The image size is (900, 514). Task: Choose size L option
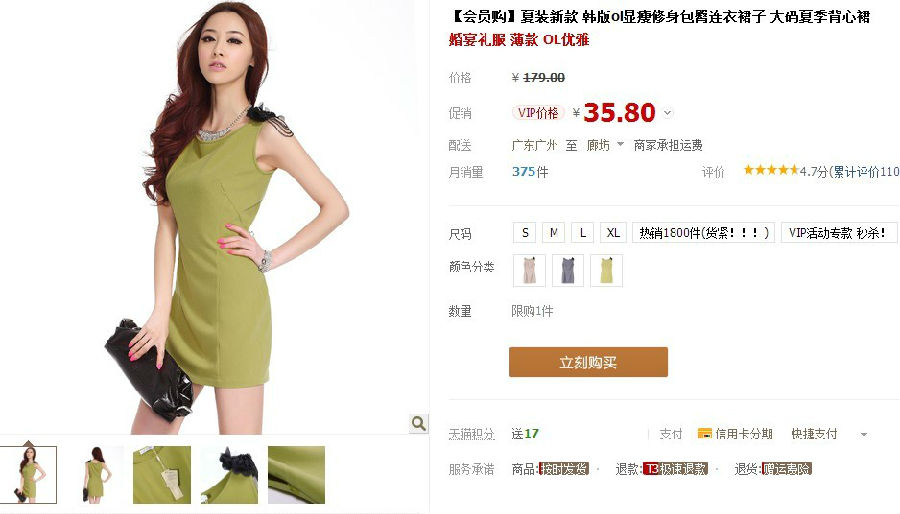pos(583,232)
